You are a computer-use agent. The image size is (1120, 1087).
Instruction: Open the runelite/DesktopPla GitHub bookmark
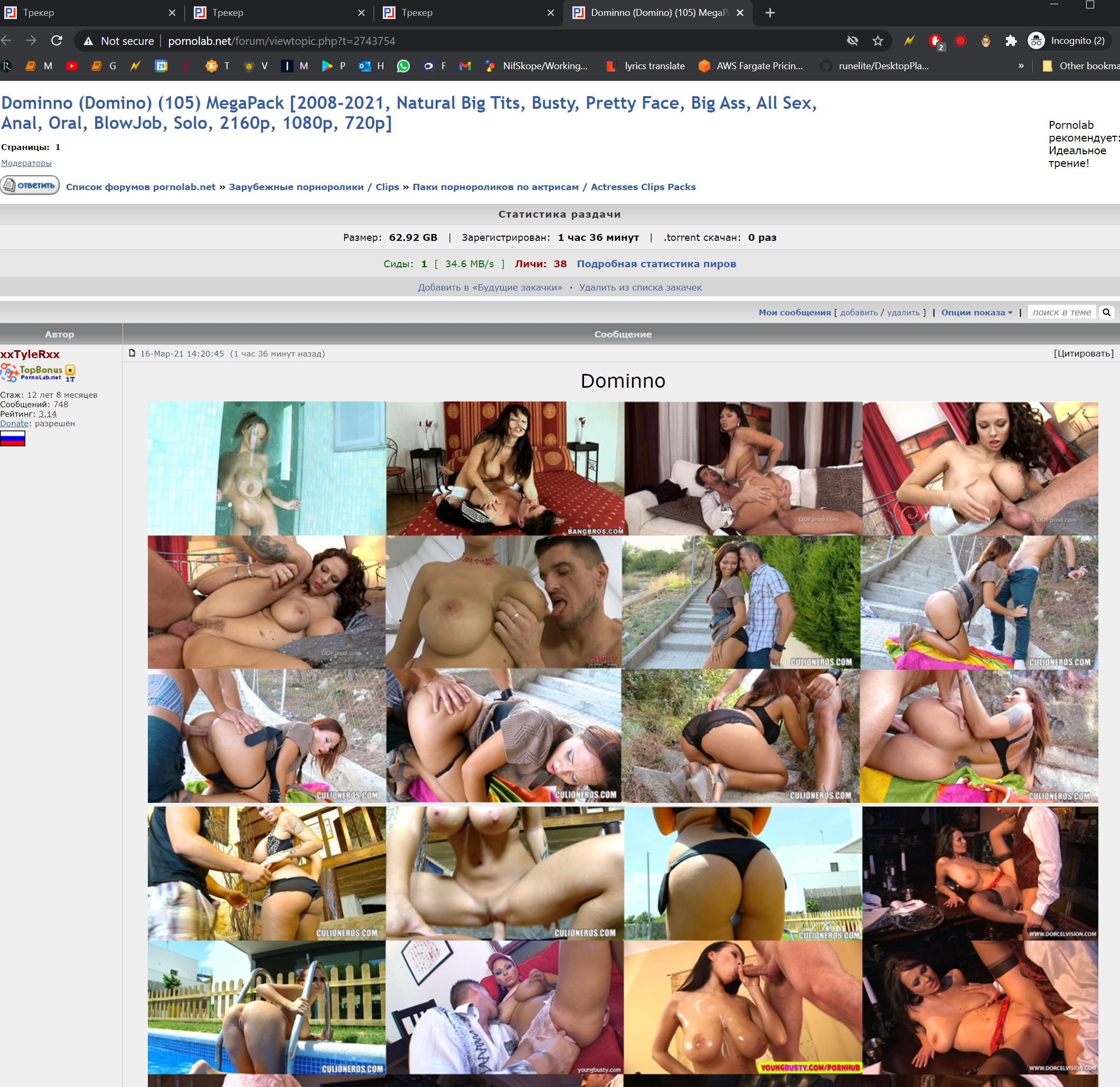[x=874, y=65]
